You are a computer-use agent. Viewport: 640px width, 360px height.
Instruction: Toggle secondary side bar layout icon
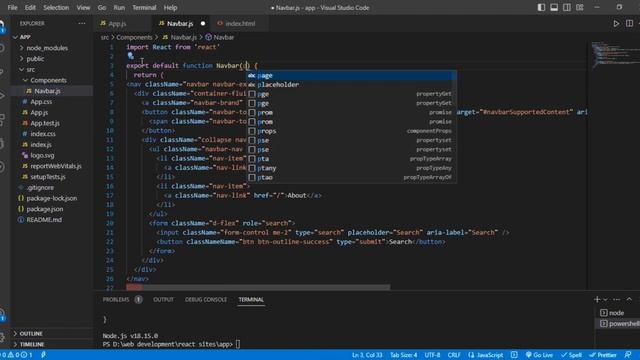(x=567, y=7)
